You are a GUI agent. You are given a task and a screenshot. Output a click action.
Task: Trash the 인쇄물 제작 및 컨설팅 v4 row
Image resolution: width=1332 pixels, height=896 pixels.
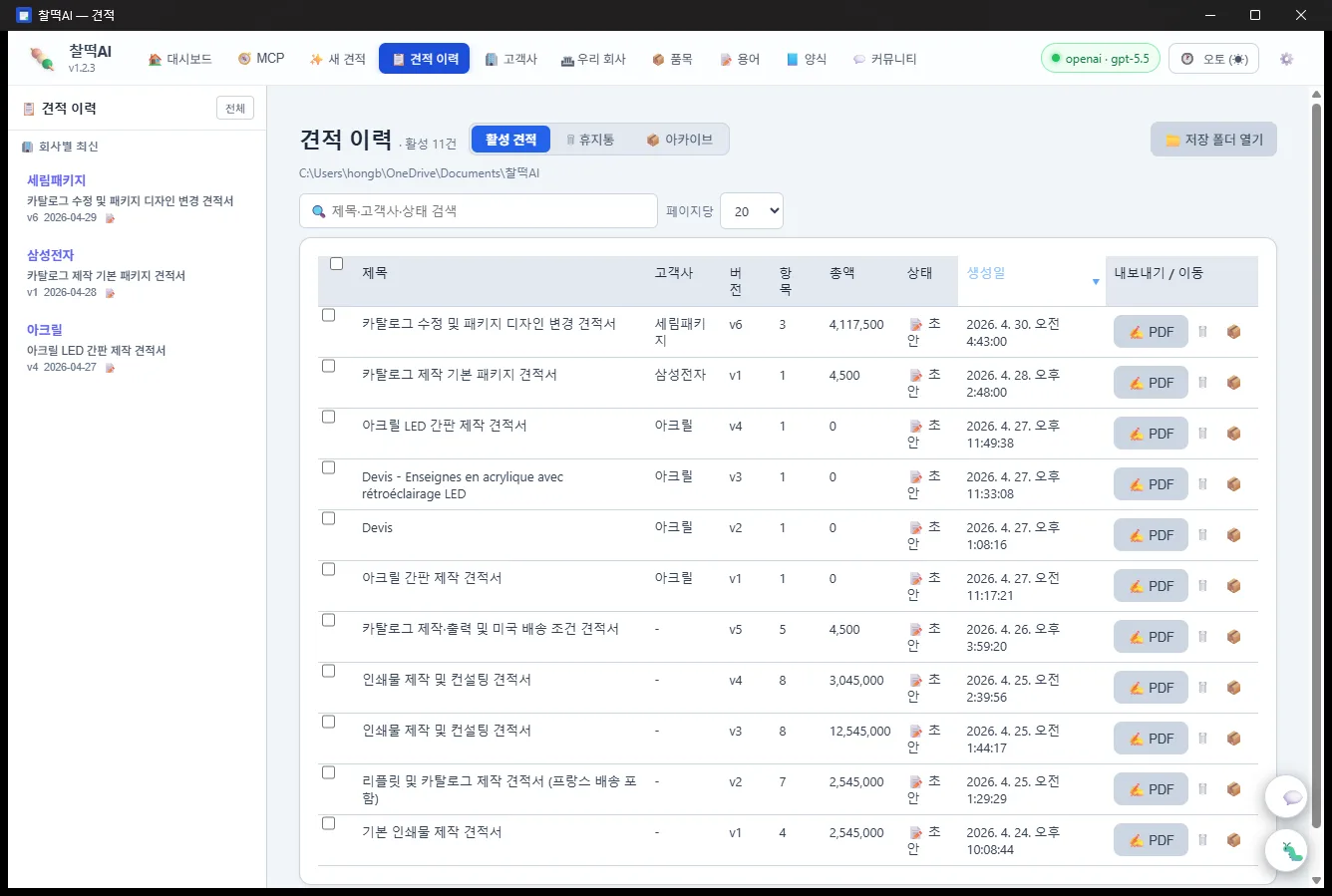(x=1202, y=688)
